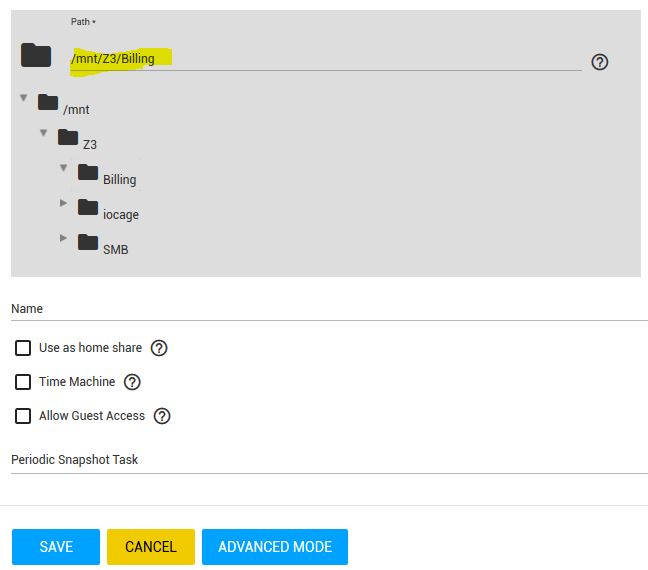
Task: Collapse the /mnt tree node arrow
Action: click(x=24, y=98)
